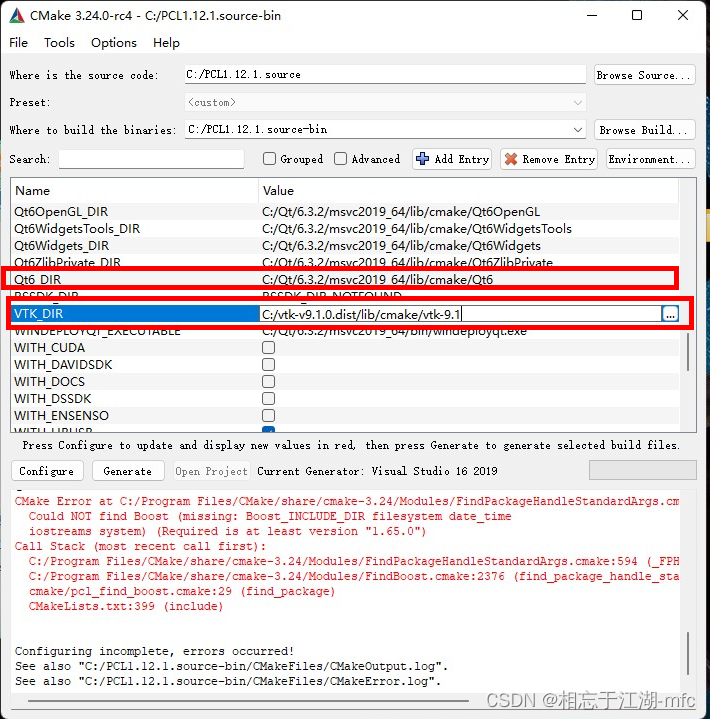This screenshot has height=719, width=710.
Task: Click the progress bar beside the generator label
Action: point(643,470)
